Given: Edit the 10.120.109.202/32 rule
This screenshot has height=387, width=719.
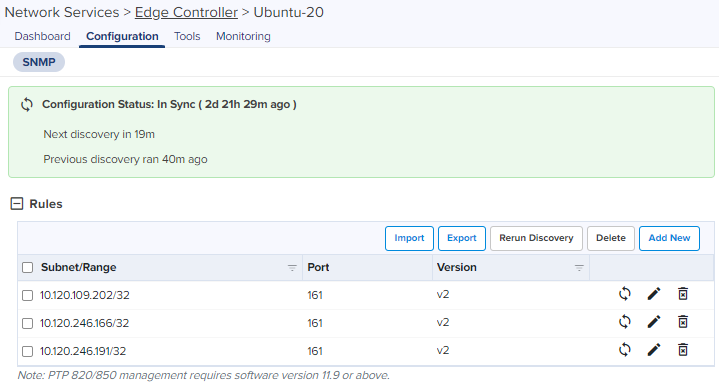Looking at the screenshot, I should [654, 294].
